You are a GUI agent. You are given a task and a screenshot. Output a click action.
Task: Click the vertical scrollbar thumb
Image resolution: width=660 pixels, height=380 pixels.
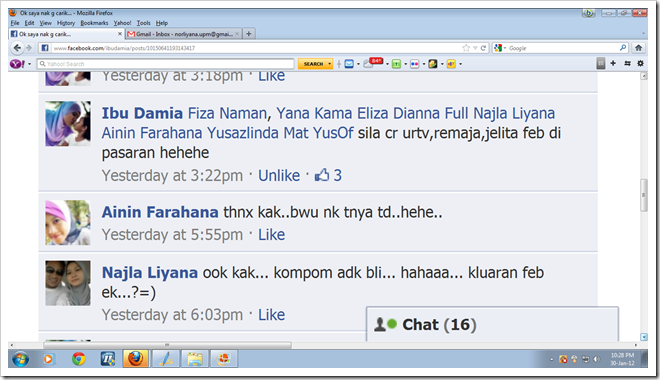click(x=644, y=195)
